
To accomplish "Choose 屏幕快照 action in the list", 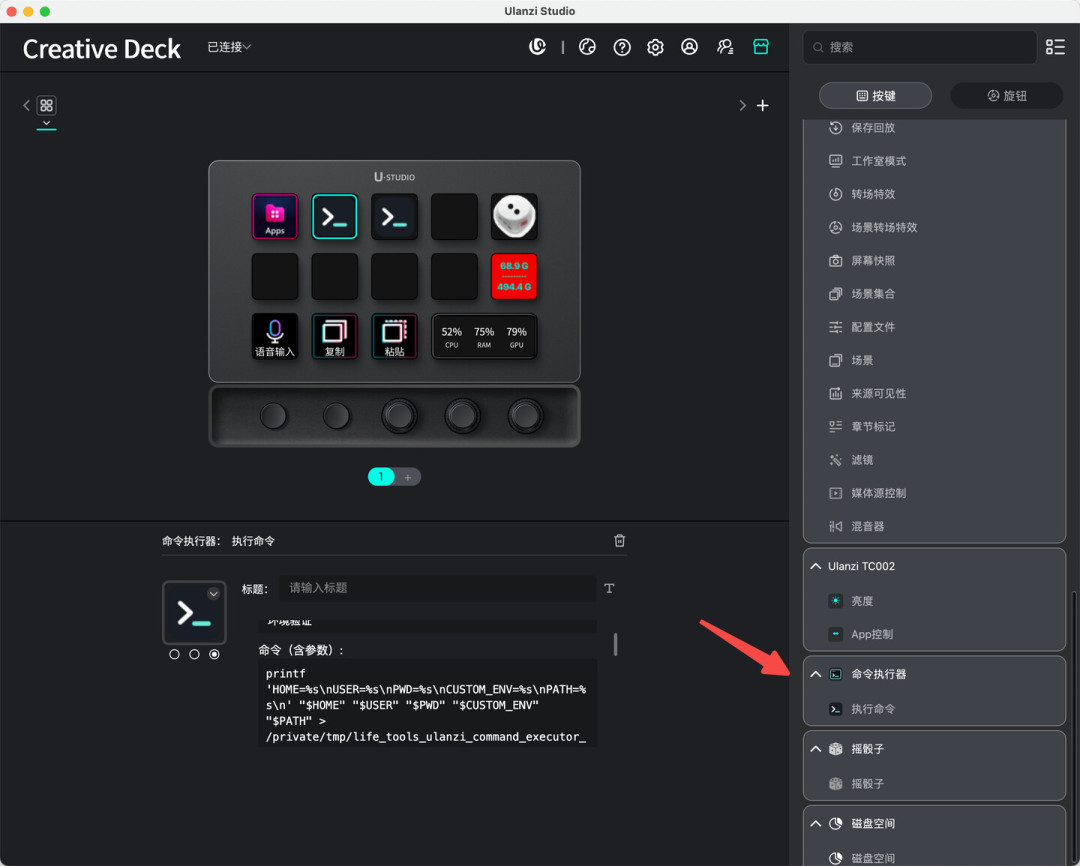I will (x=873, y=260).
